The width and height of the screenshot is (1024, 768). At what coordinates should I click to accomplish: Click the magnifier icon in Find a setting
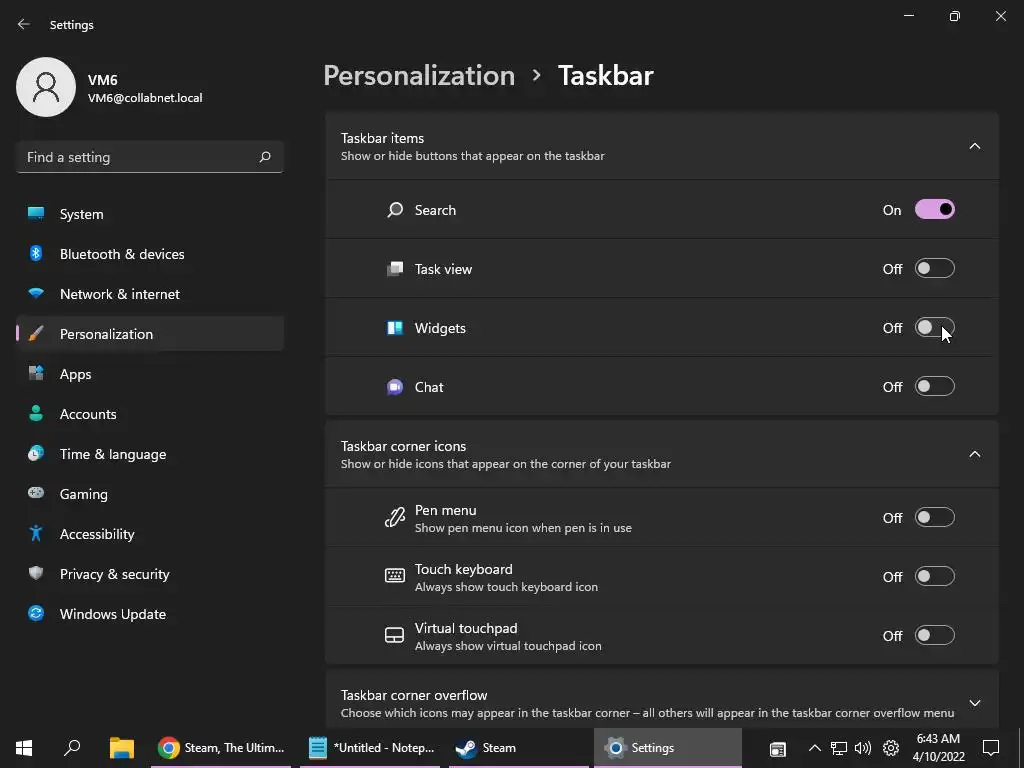pos(264,157)
